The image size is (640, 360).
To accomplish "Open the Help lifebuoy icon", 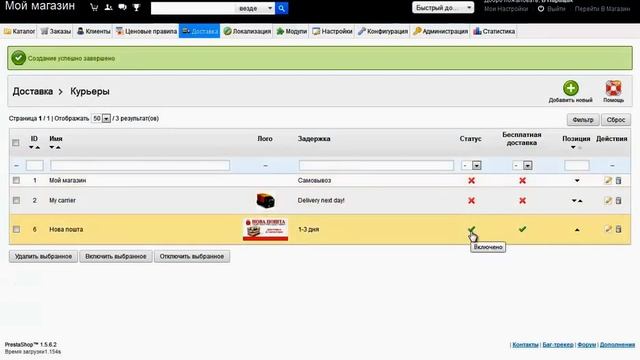I will (x=613, y=88).
